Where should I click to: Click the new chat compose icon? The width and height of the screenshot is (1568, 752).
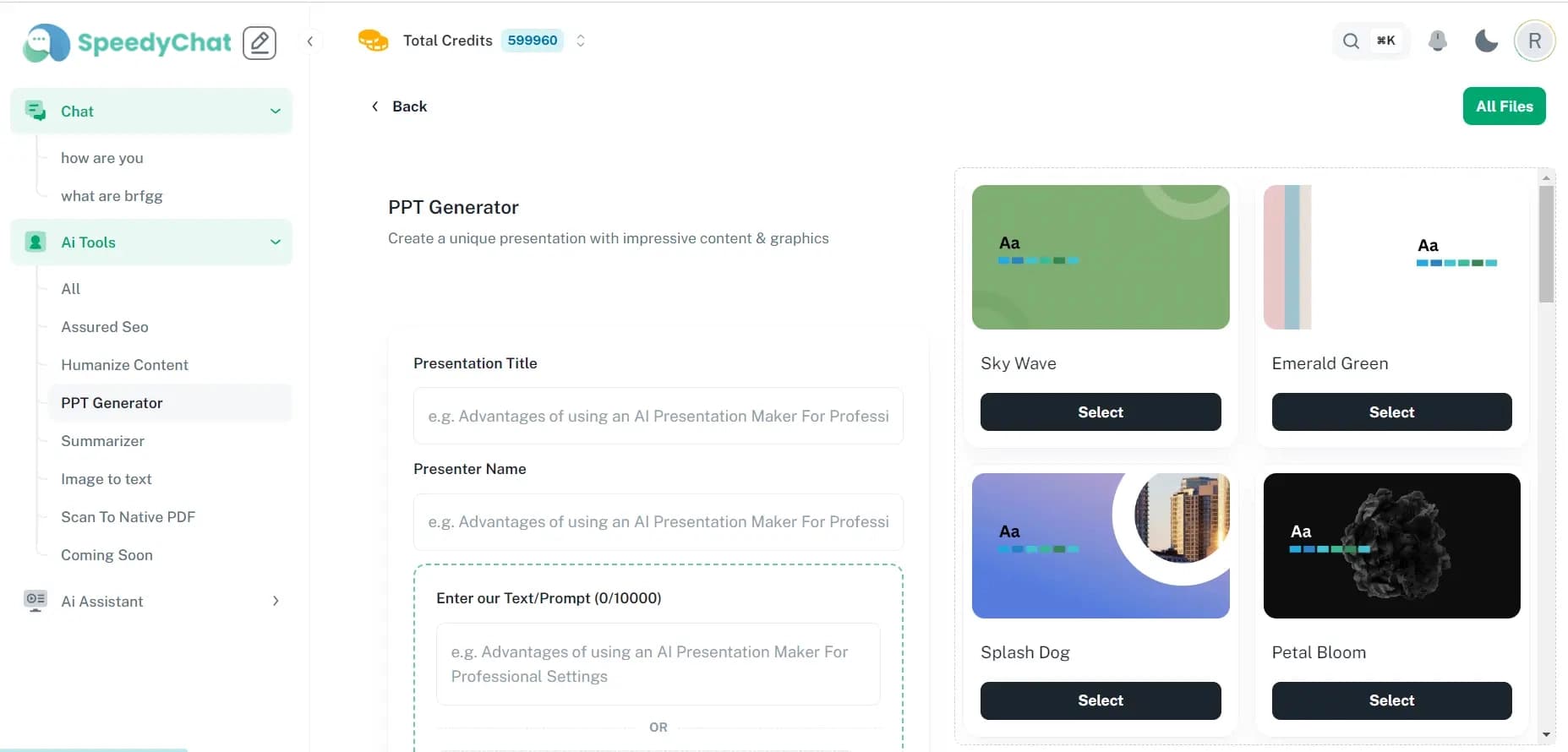260,42
